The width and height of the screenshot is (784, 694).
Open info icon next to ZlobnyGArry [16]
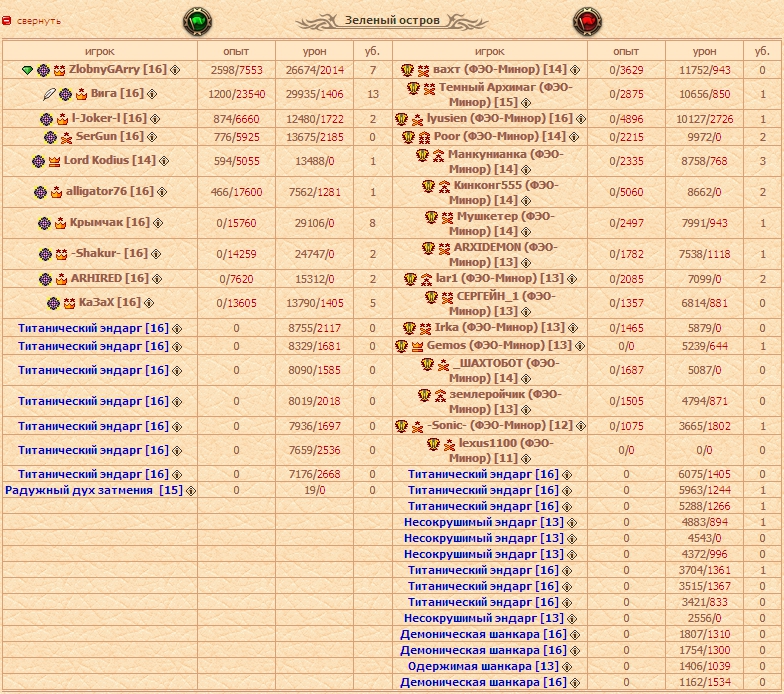click(175, 70)
